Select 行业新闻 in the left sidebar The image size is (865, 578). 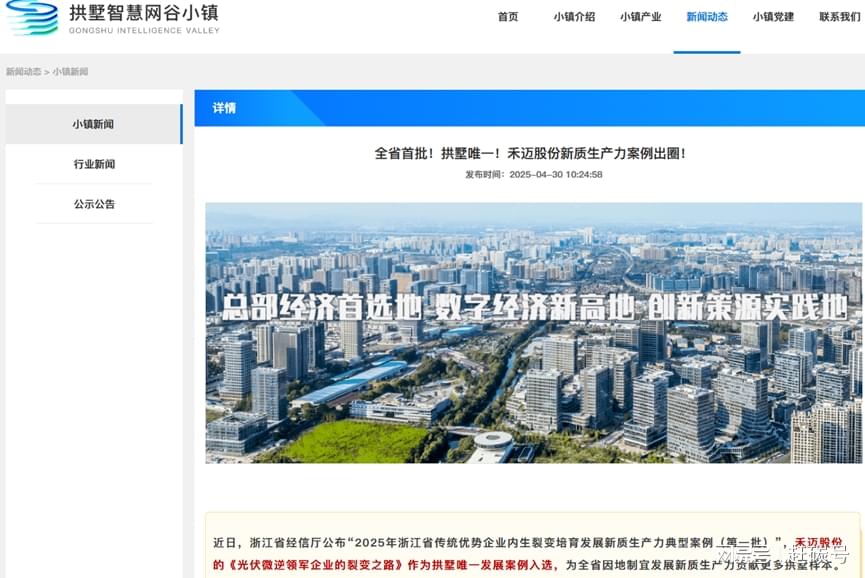pyautogui.click(x=94, y=164)
